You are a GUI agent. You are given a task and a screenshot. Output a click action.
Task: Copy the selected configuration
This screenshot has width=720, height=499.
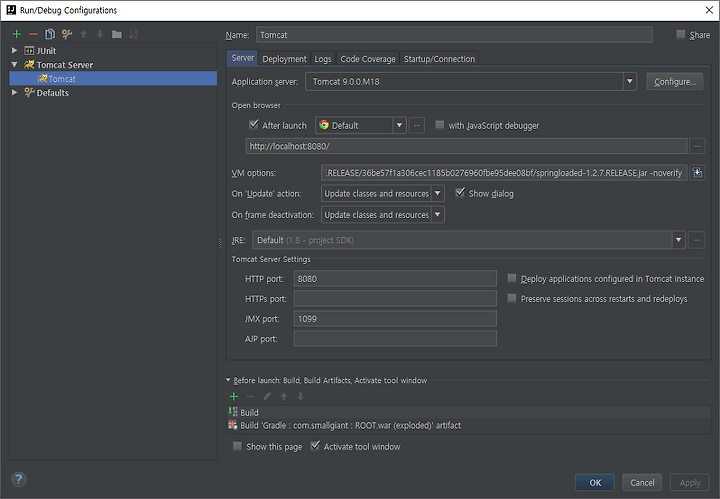point(50,34)
